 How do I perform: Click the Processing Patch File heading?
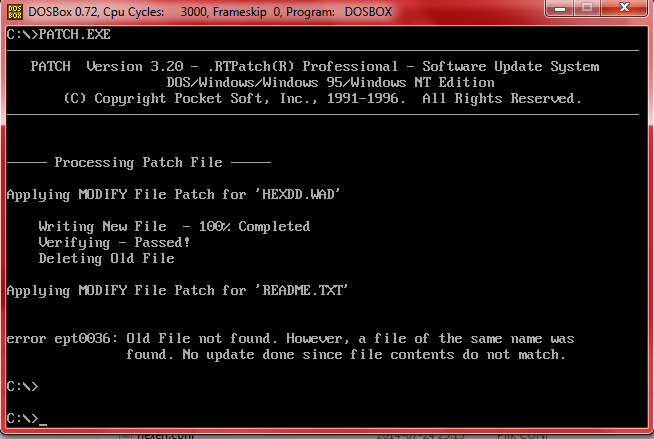(x=138, y=163)
